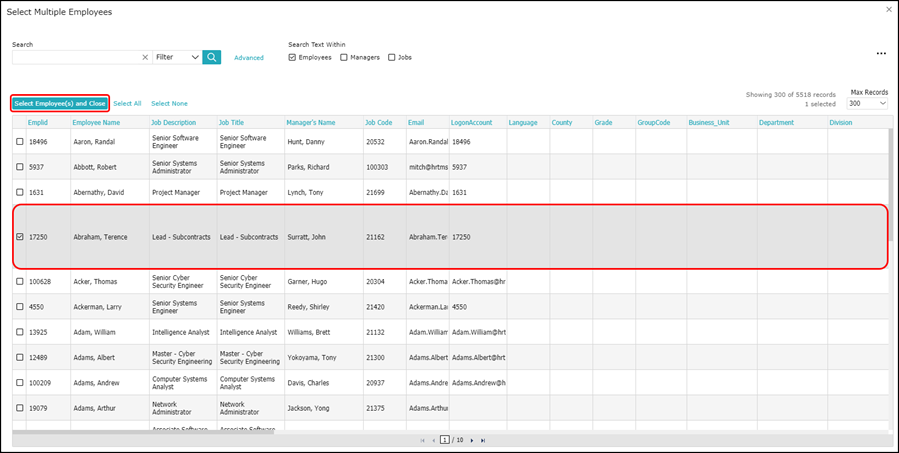Jump to last page in pager

tap(483, 440)
